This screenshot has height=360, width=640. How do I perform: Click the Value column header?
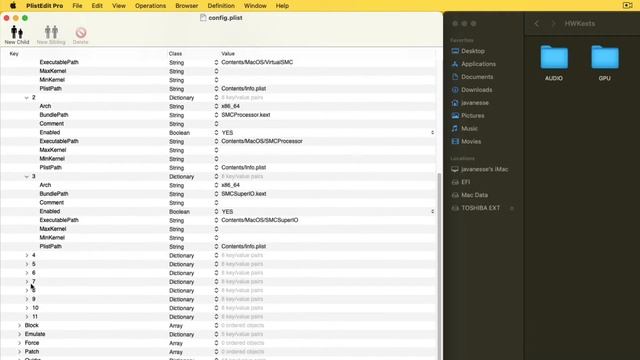pos(228,53)
